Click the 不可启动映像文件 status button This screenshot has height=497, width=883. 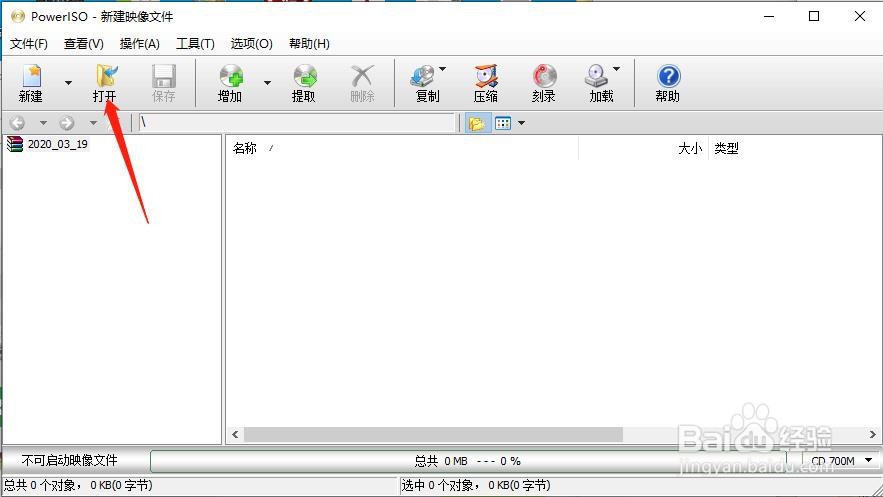(70, 460)
